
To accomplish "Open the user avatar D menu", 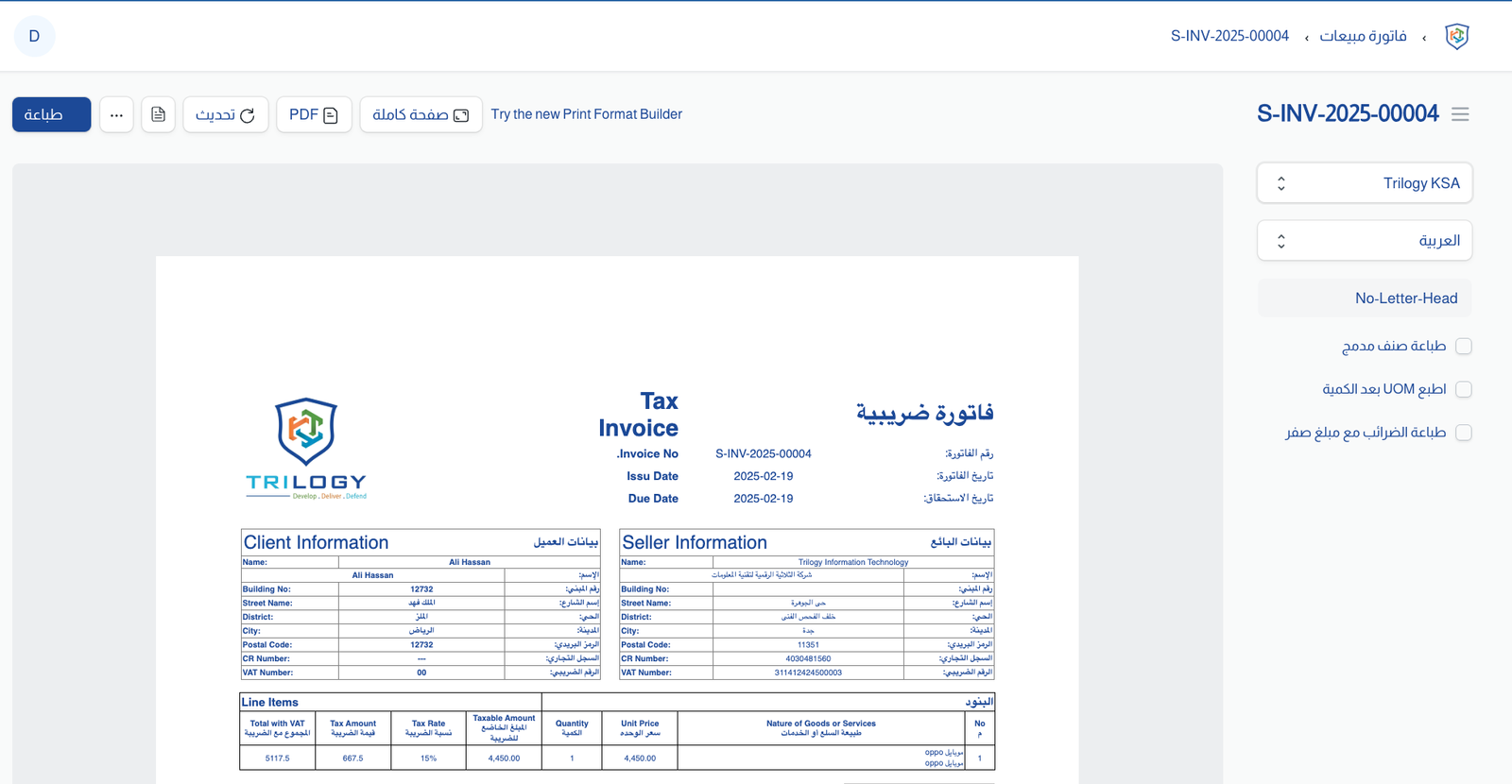I will tap(34, 37).
